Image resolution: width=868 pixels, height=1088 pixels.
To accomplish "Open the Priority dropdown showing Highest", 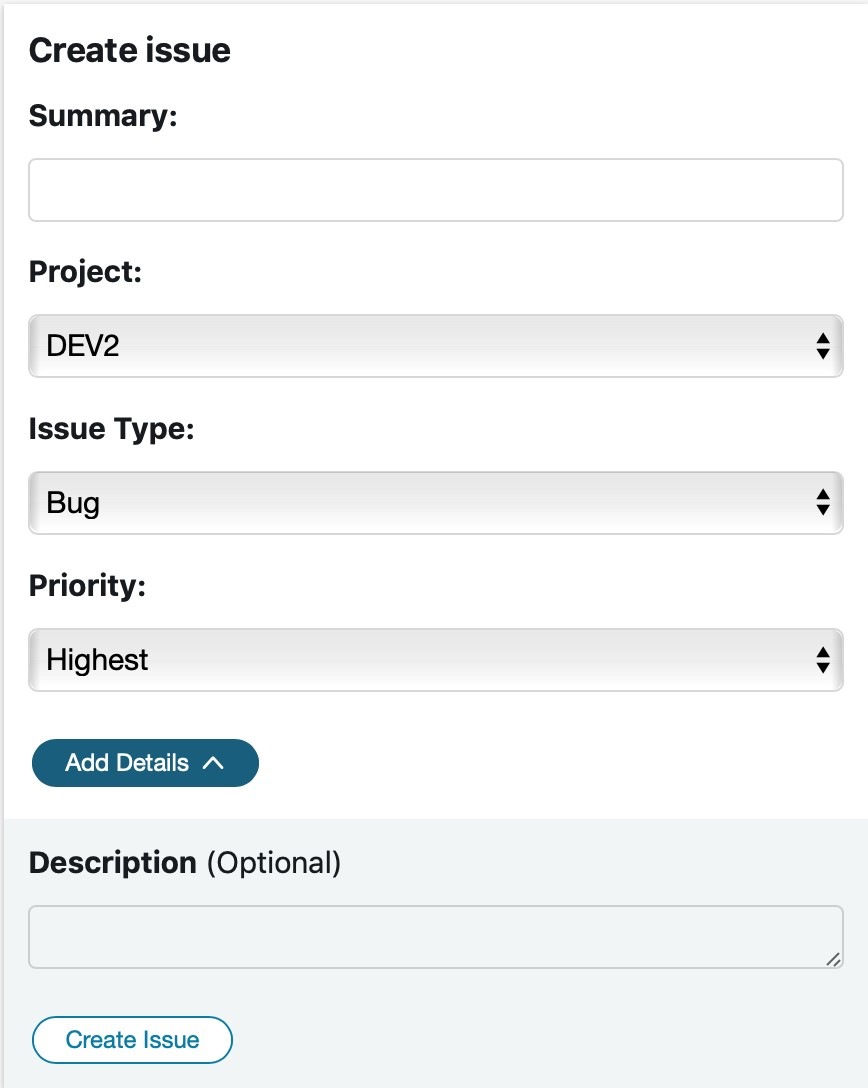I will [x=435, y=660].
